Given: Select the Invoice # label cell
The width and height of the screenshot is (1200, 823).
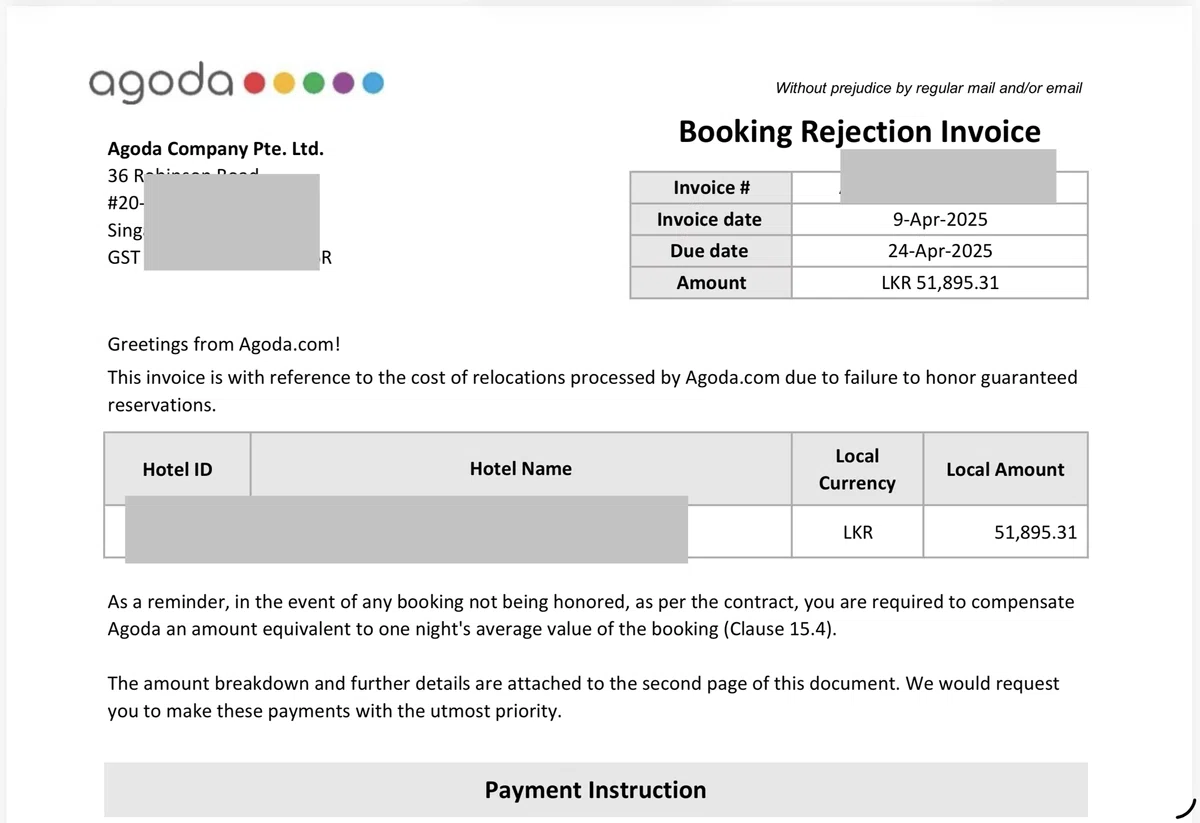Looking at the screenshot, I should click(x=711, y=188).
